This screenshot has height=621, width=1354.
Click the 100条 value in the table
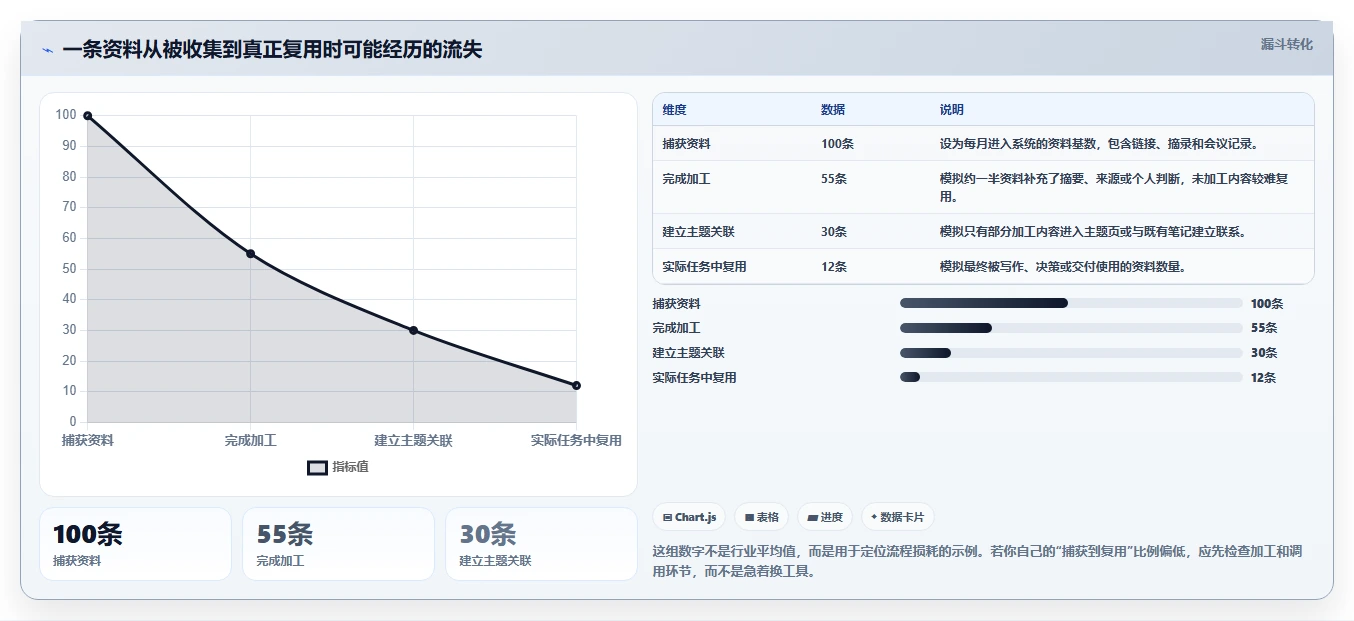[x=837, y=144]
